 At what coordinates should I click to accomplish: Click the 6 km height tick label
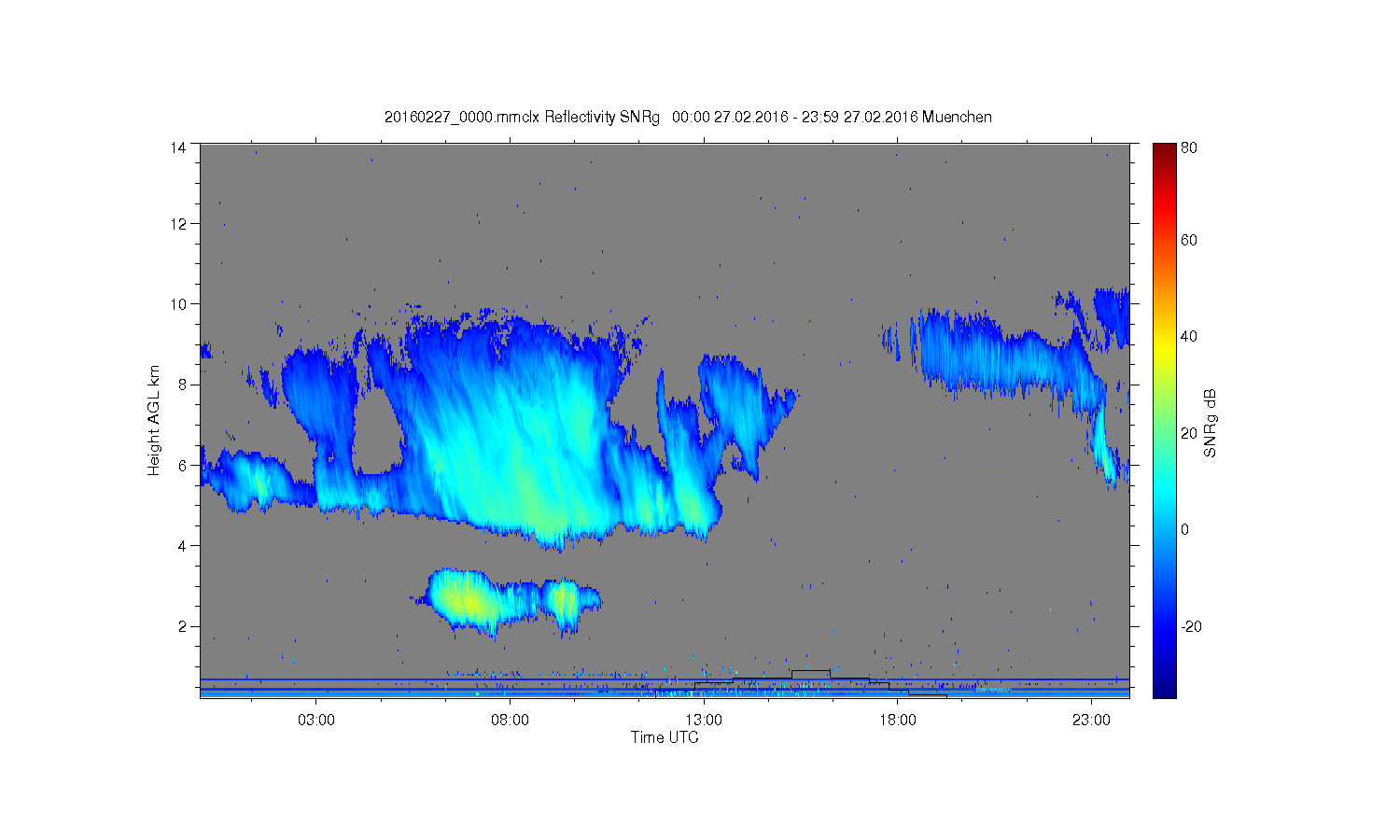click(x=183, y=465)
